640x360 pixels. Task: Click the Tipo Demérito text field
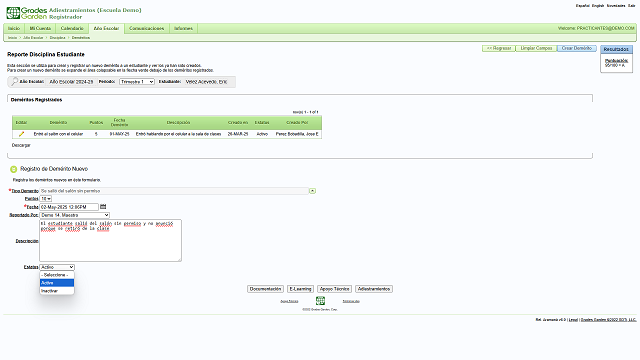174,191
